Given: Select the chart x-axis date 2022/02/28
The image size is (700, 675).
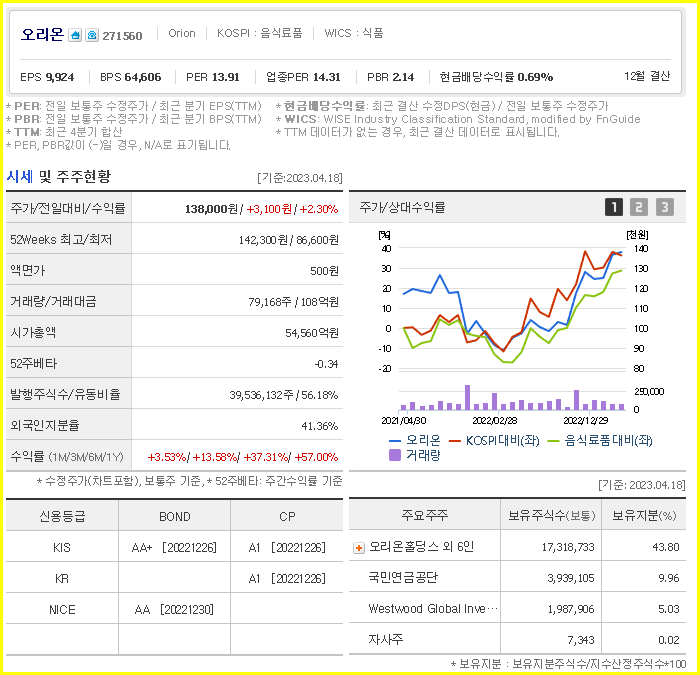Looking at the screenshot, I should click(x=495, y=421).
